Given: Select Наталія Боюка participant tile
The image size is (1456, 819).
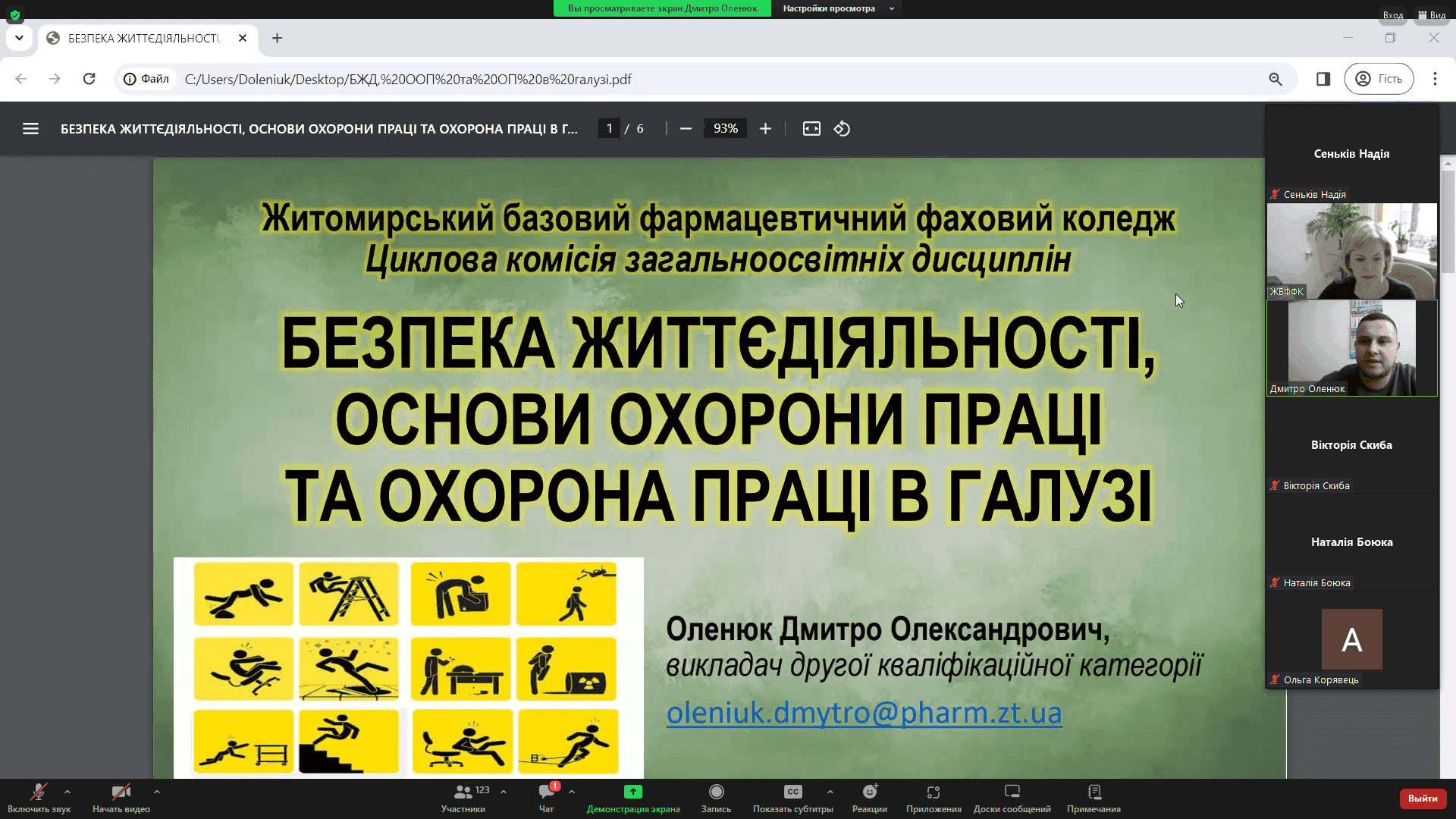Looking at the screenshot, I should [1352, 542].
